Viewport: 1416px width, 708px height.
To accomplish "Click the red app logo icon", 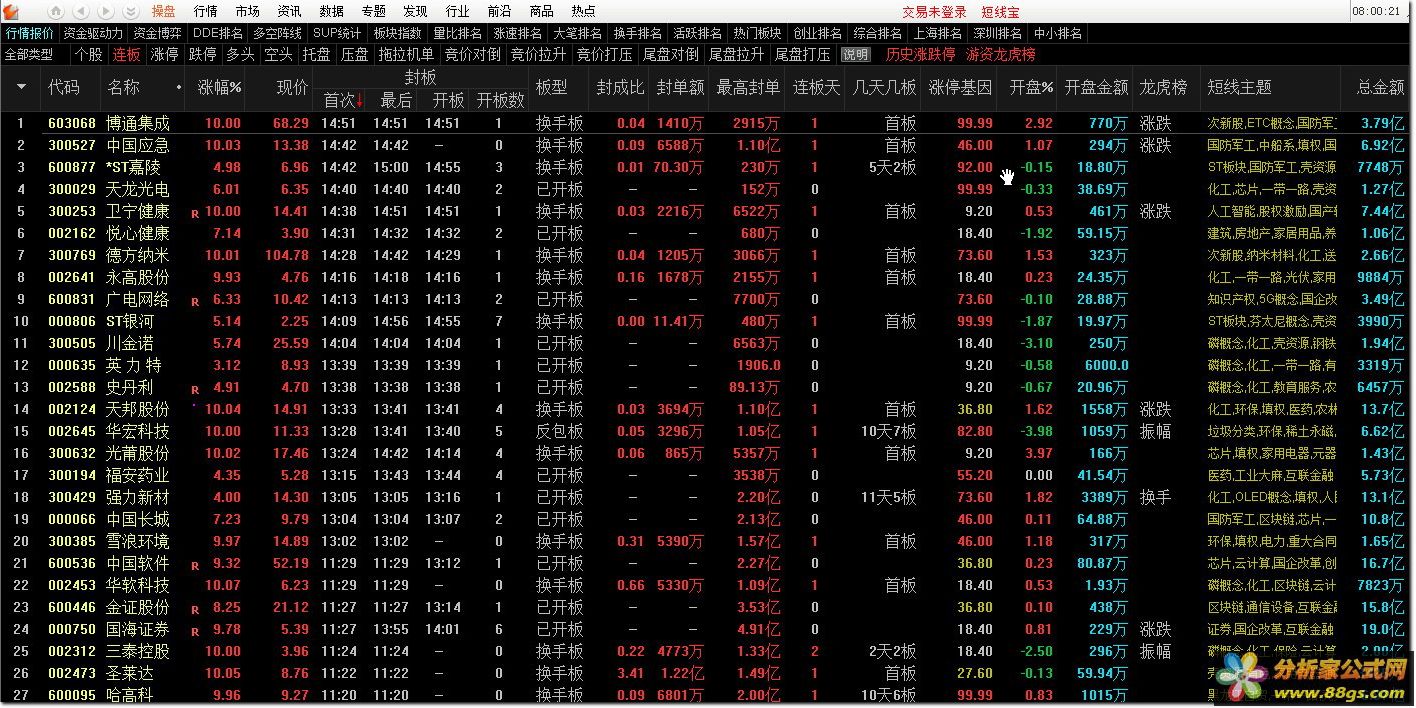I will pos(11,11).
